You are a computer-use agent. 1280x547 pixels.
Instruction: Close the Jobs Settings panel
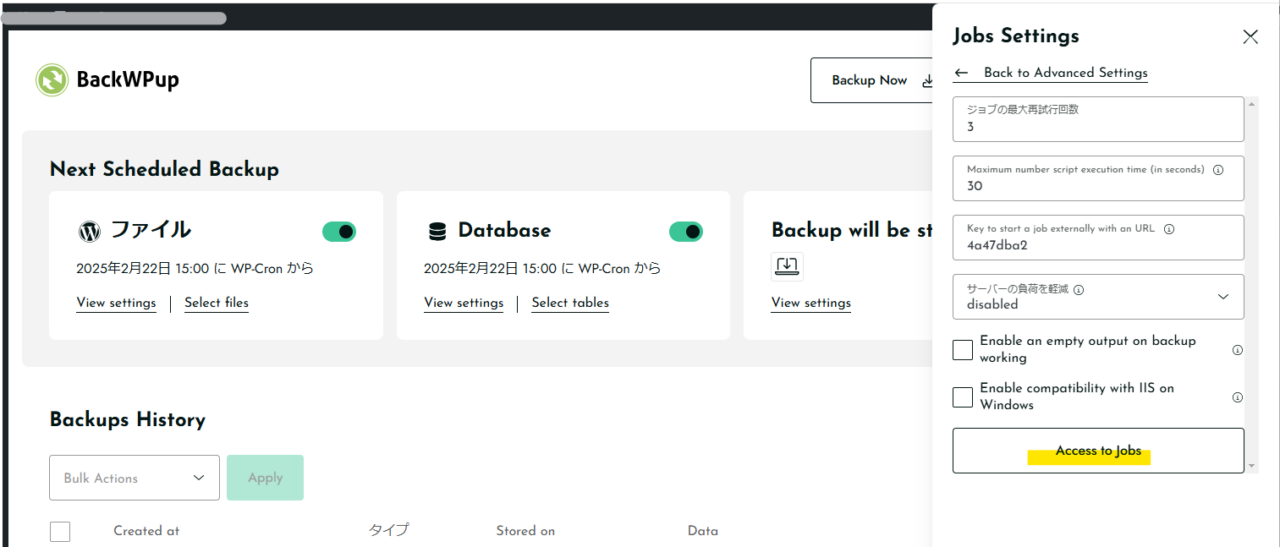tap(1250, 37)
